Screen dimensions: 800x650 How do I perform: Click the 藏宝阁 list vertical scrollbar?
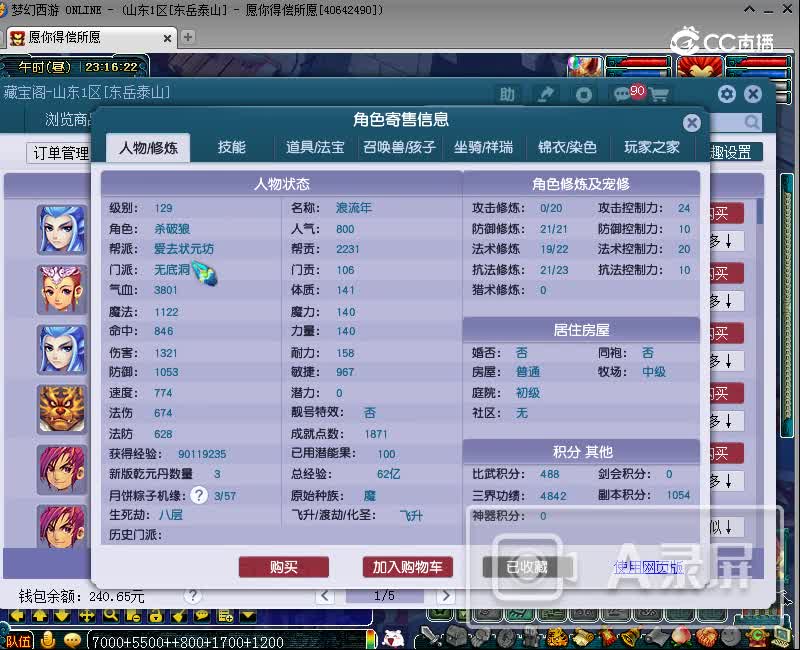(760, 212)
